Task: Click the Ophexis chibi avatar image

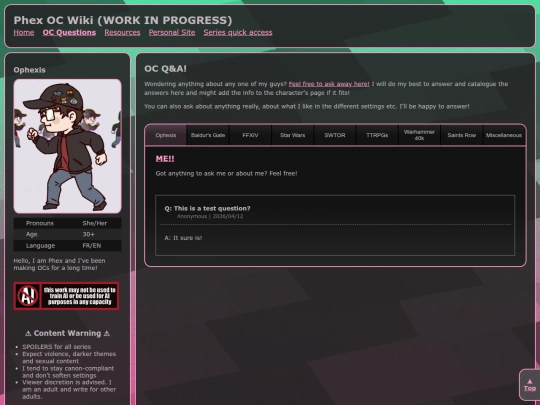Action: pyautogui.click(x=68, y=146)
